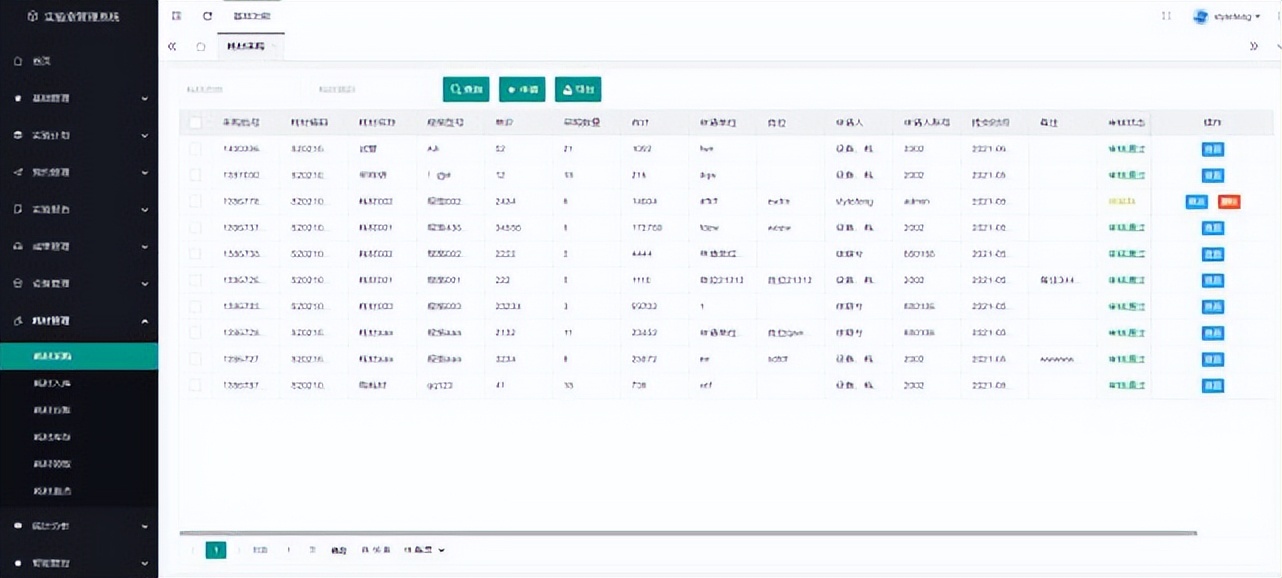This screenshot has height=578, width=1282.
Task: Expand the 基础管理 sidebar menu
Action: coord(79,99)
